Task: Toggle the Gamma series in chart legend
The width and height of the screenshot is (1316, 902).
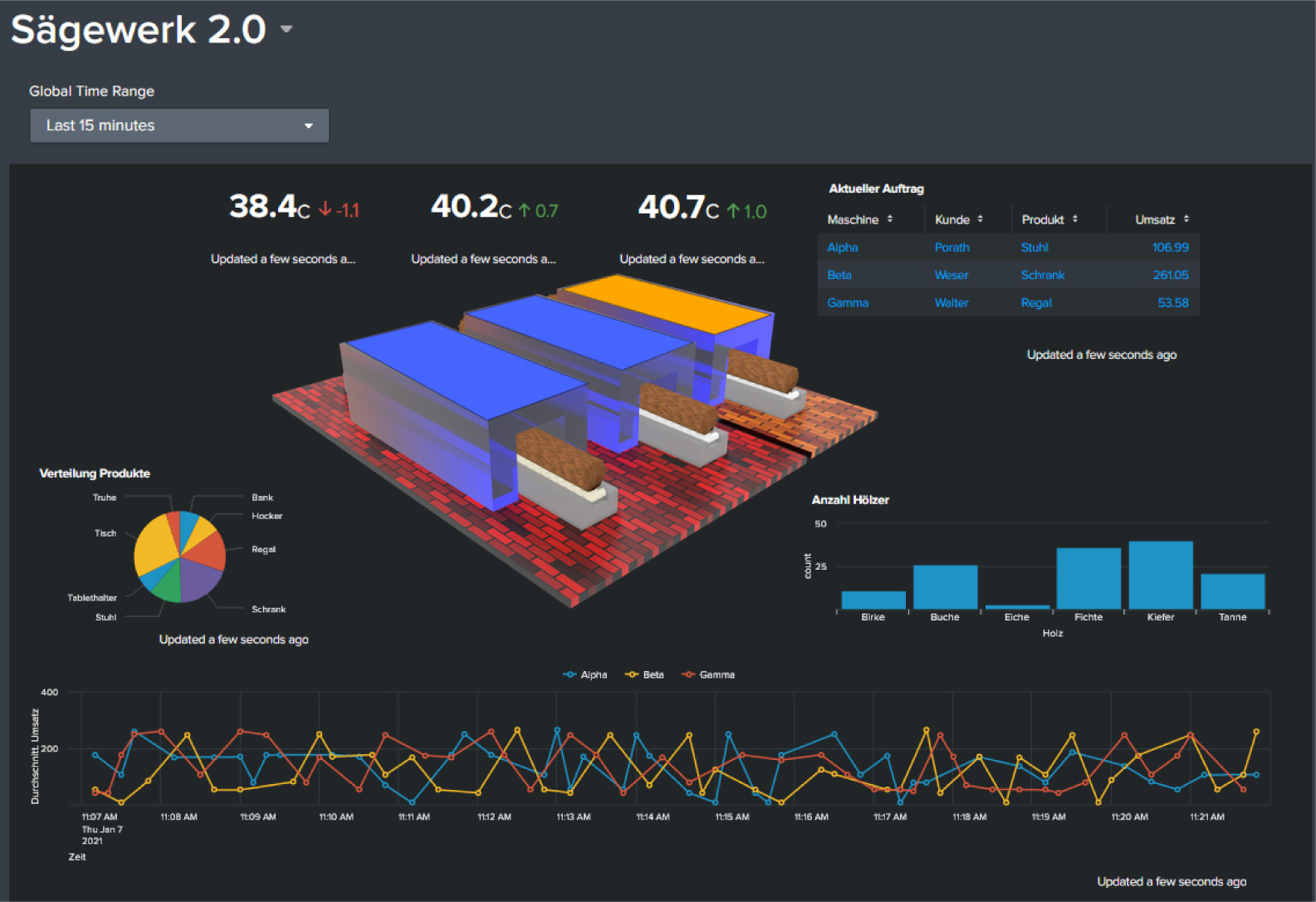Action: tap(708, 674)
